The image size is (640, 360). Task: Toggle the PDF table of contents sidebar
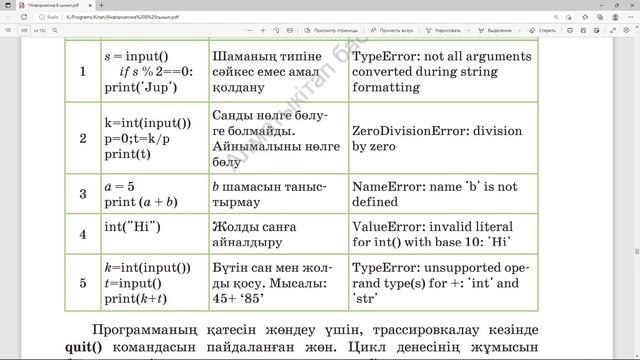coord(8,30)
